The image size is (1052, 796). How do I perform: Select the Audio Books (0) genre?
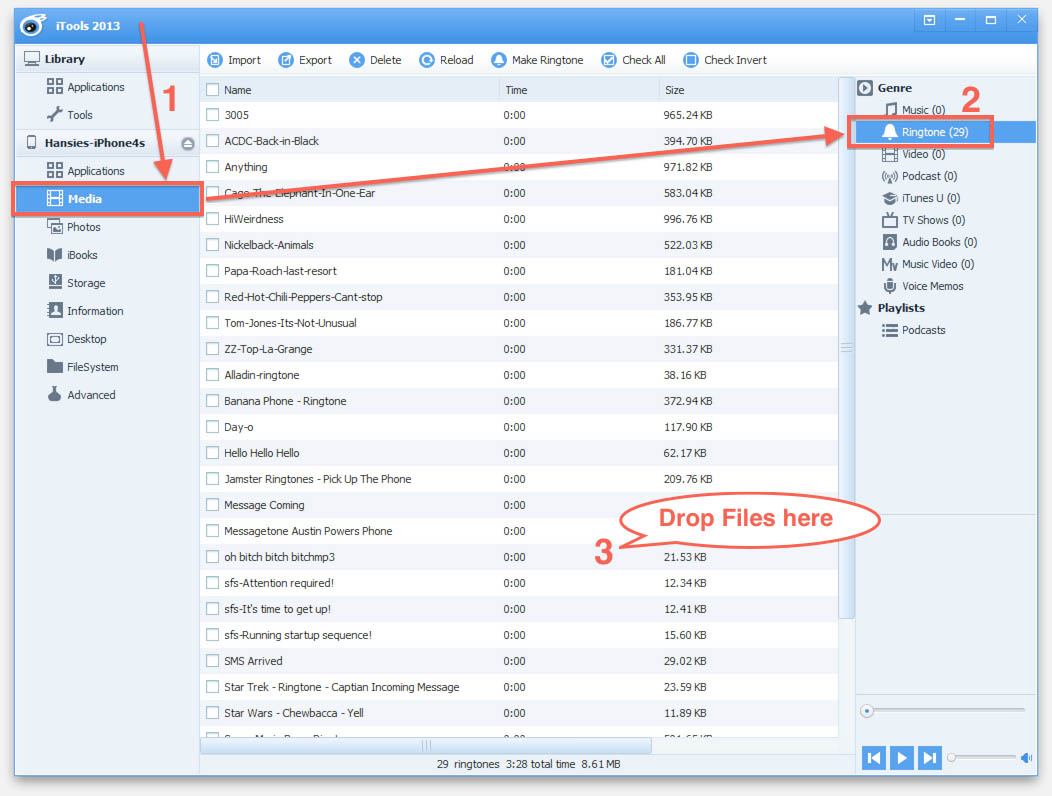tap(929, 242)
